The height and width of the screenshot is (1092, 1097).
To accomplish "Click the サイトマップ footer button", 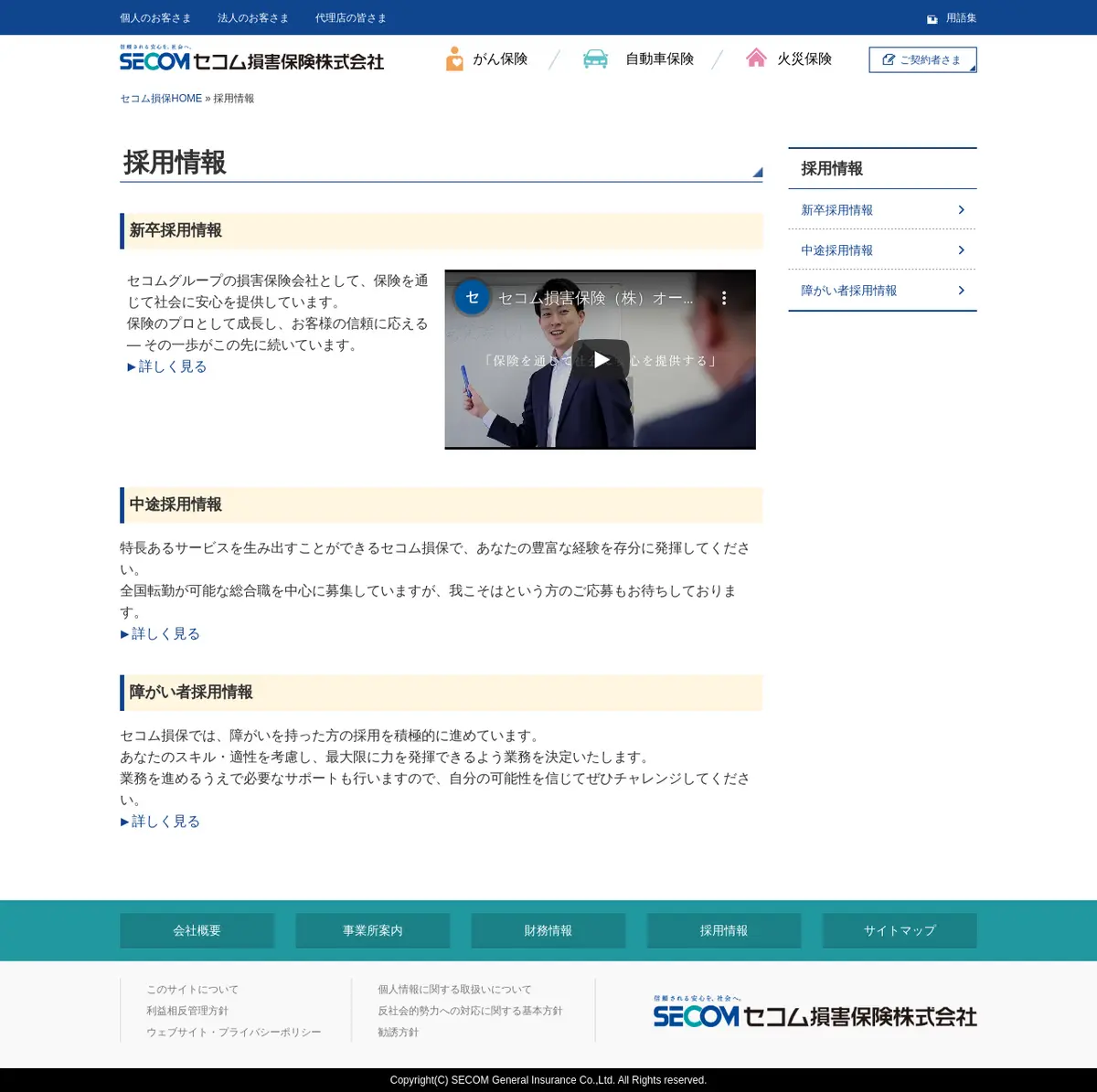I will [900, 930].
